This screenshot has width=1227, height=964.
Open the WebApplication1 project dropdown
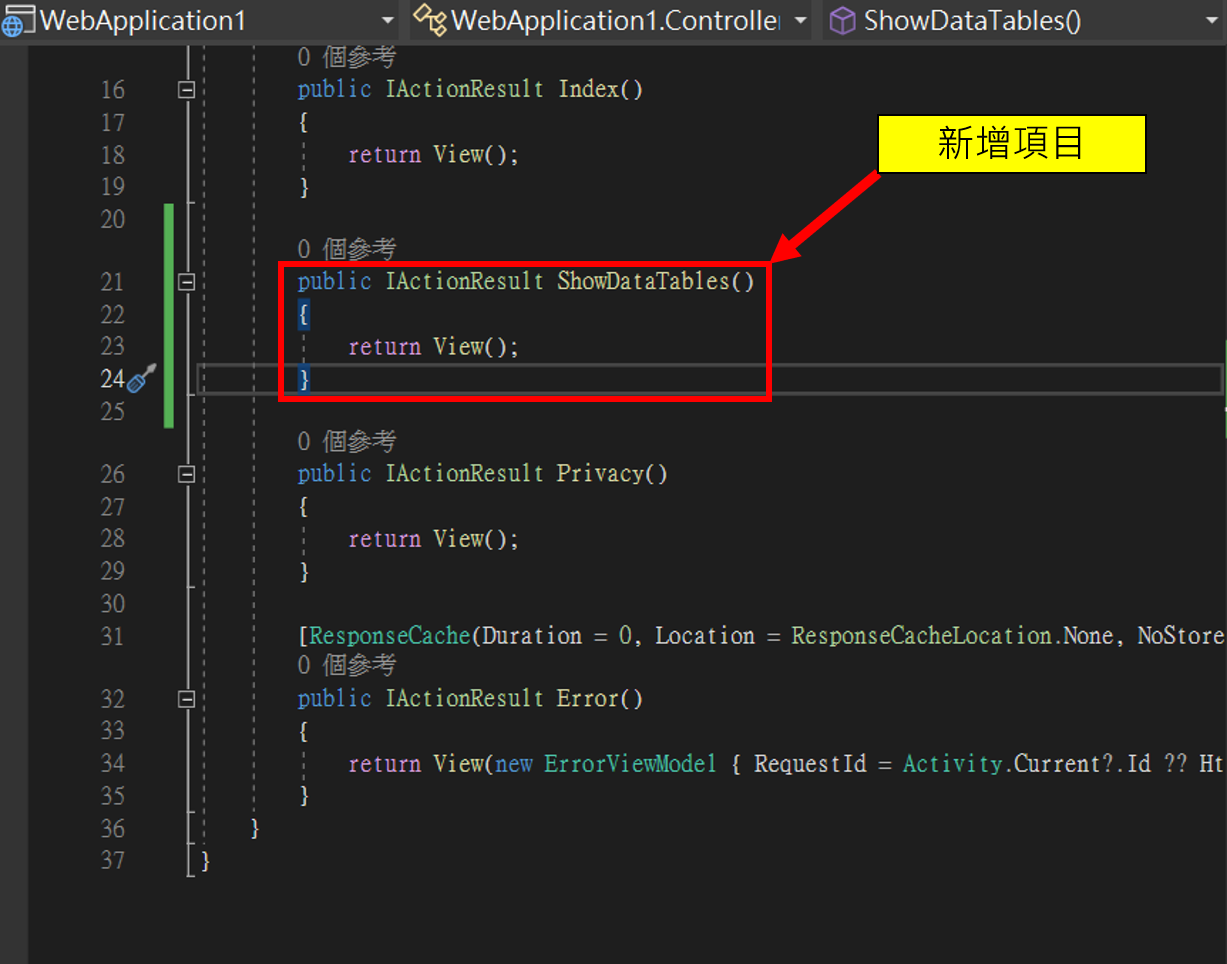click(x=387, y=20)
